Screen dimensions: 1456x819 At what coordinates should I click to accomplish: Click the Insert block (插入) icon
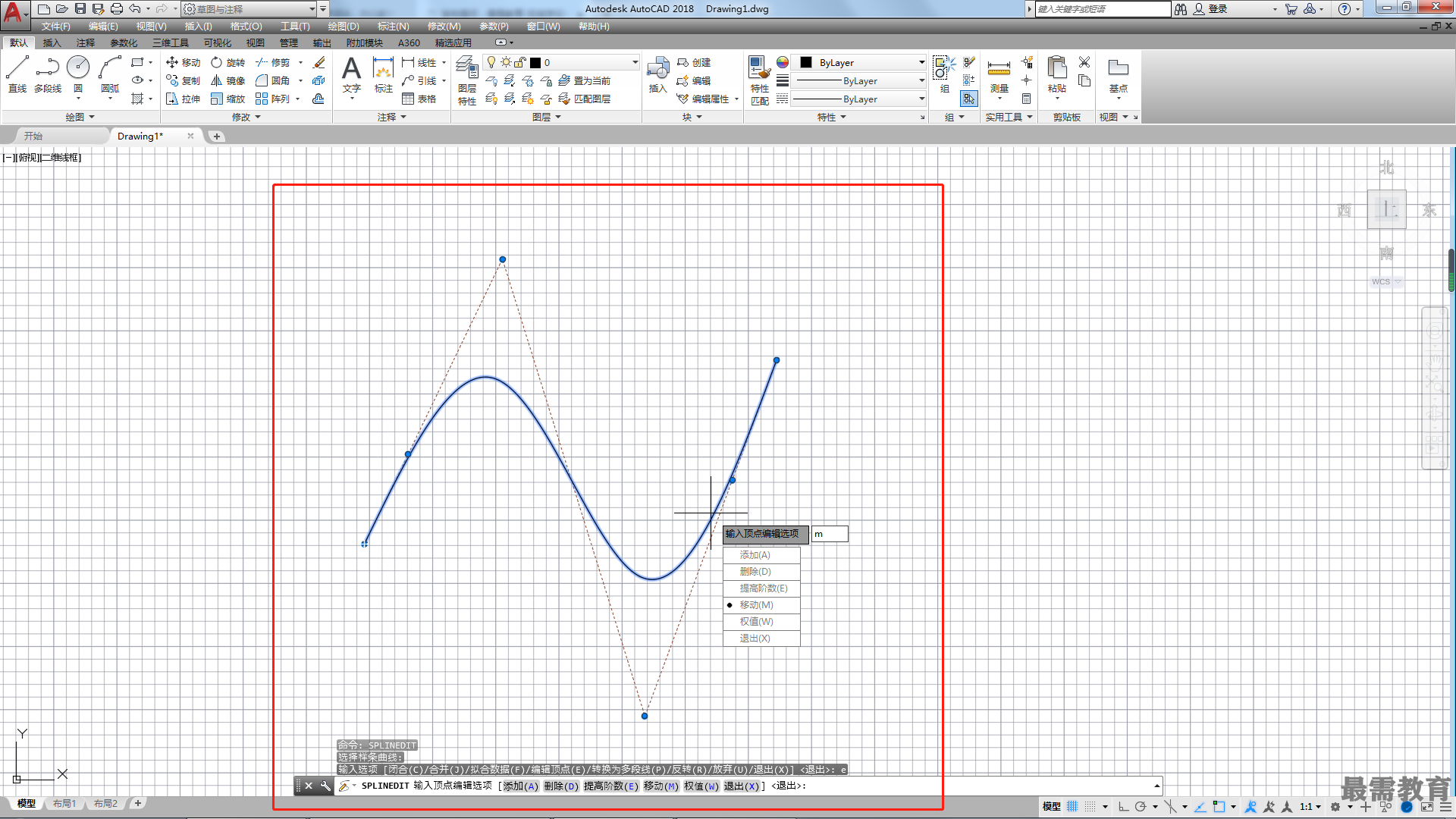click(x=657, y=74)
